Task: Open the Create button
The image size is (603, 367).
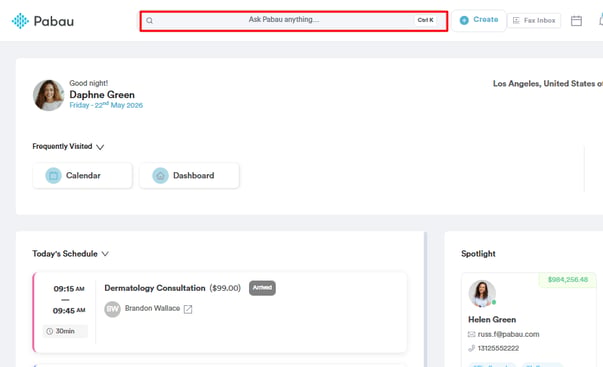Action: (479, 20)
